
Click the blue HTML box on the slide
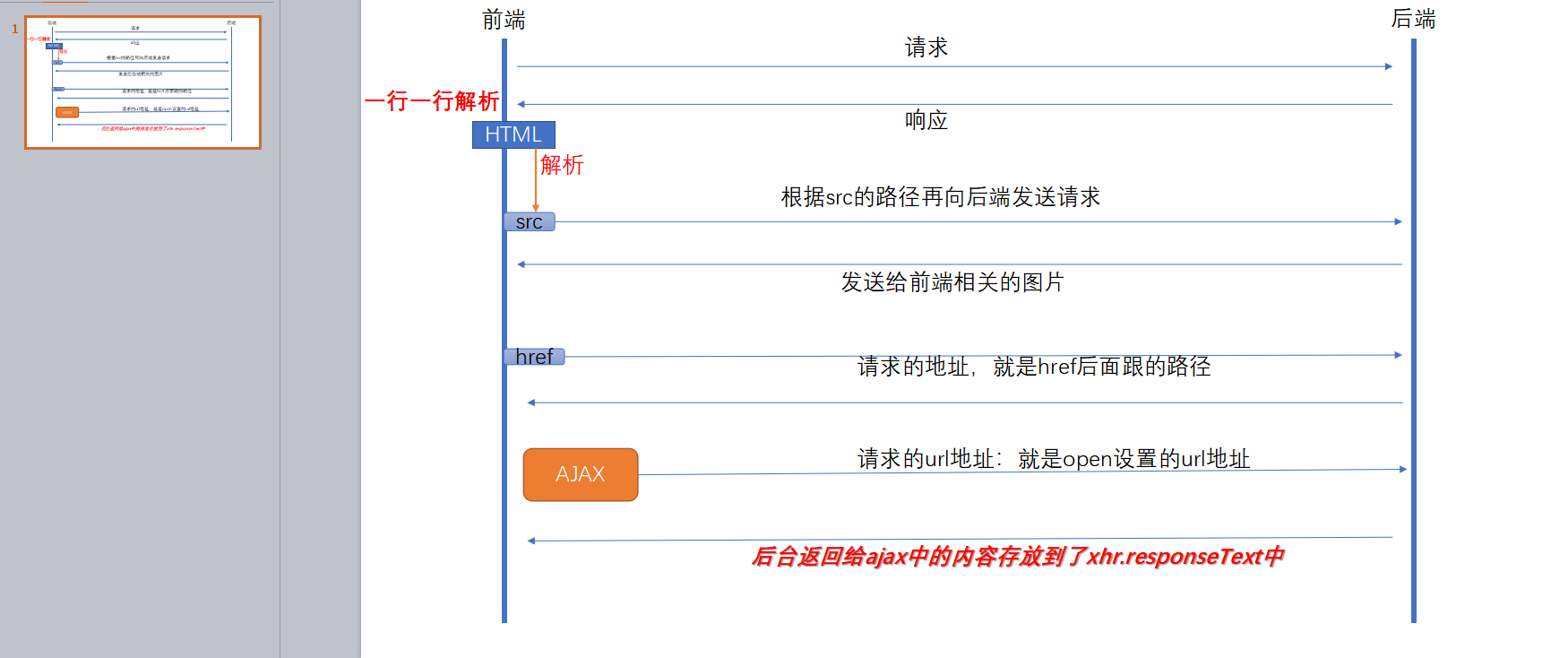pyautogui.click(x=513, y=134)
